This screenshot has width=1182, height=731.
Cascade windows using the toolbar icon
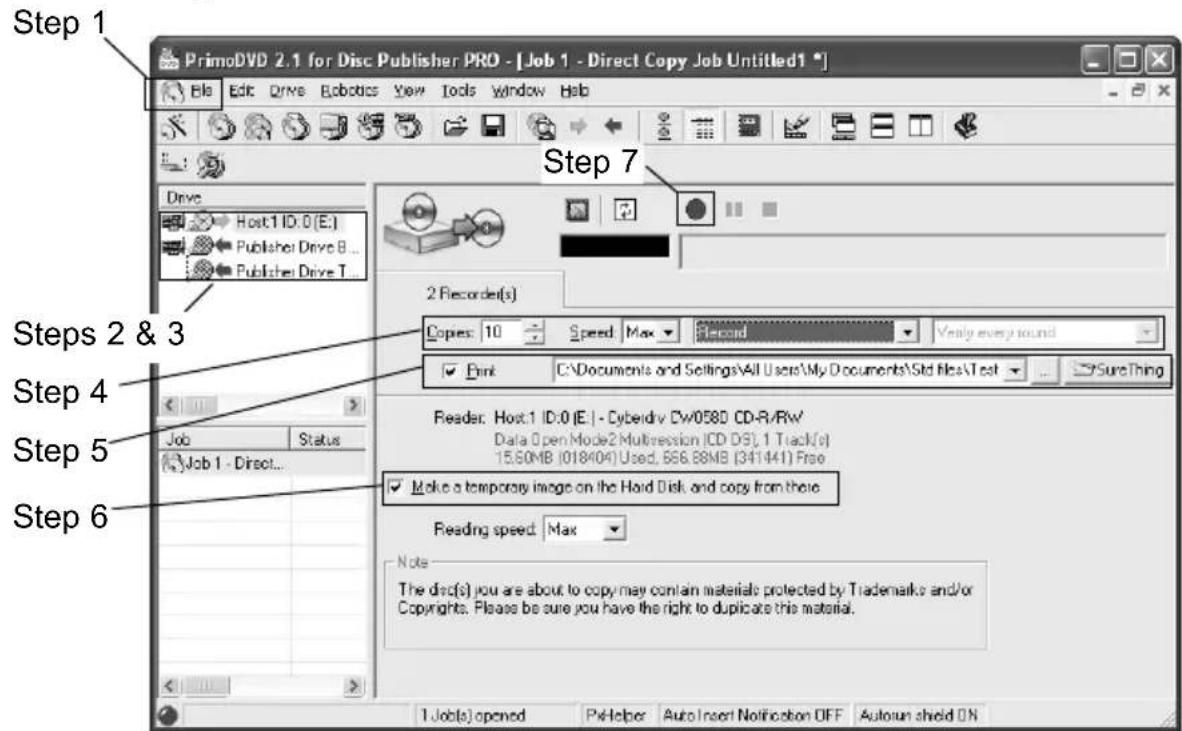843,127
